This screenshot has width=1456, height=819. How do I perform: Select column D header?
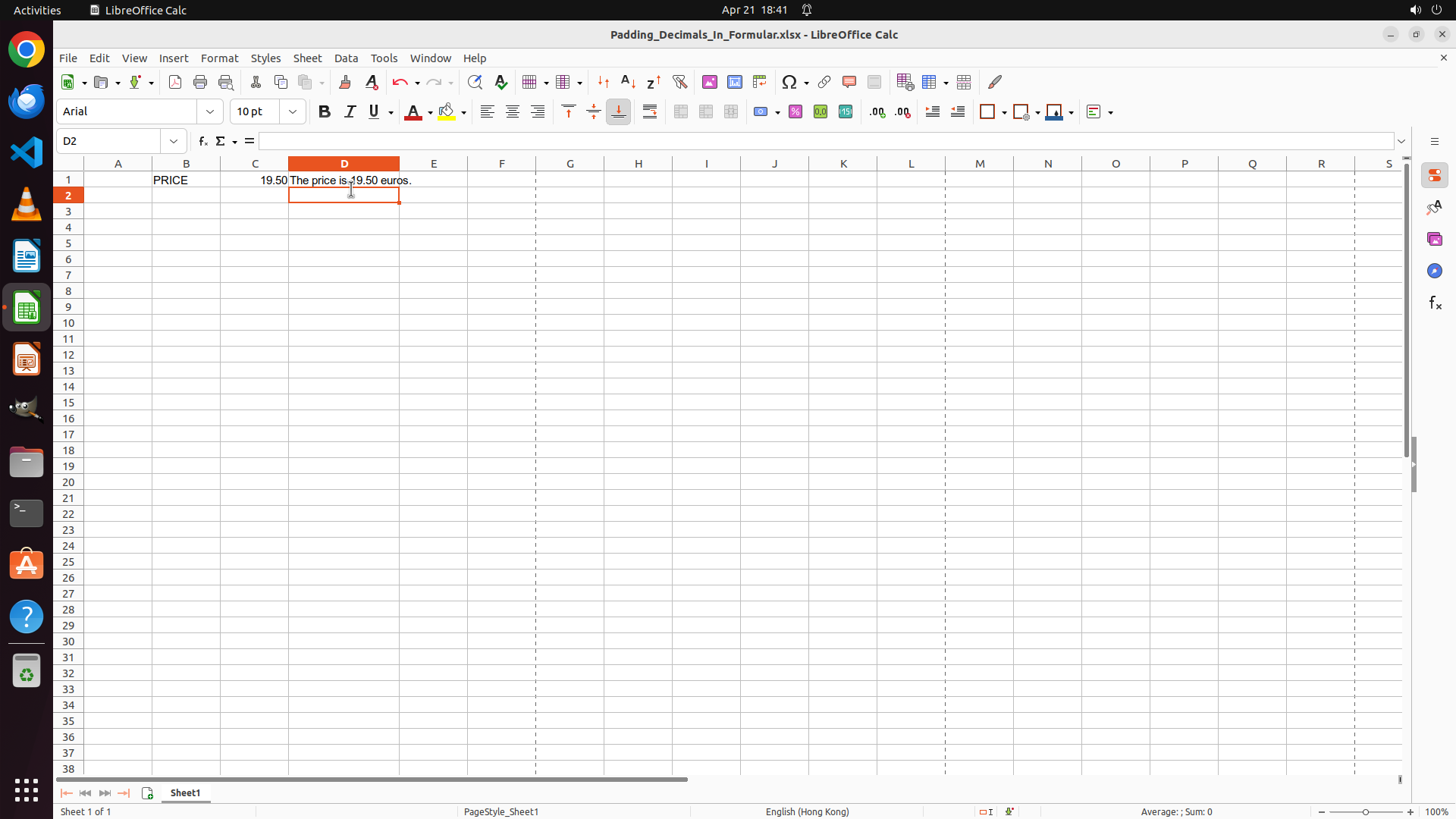point(344,164)
